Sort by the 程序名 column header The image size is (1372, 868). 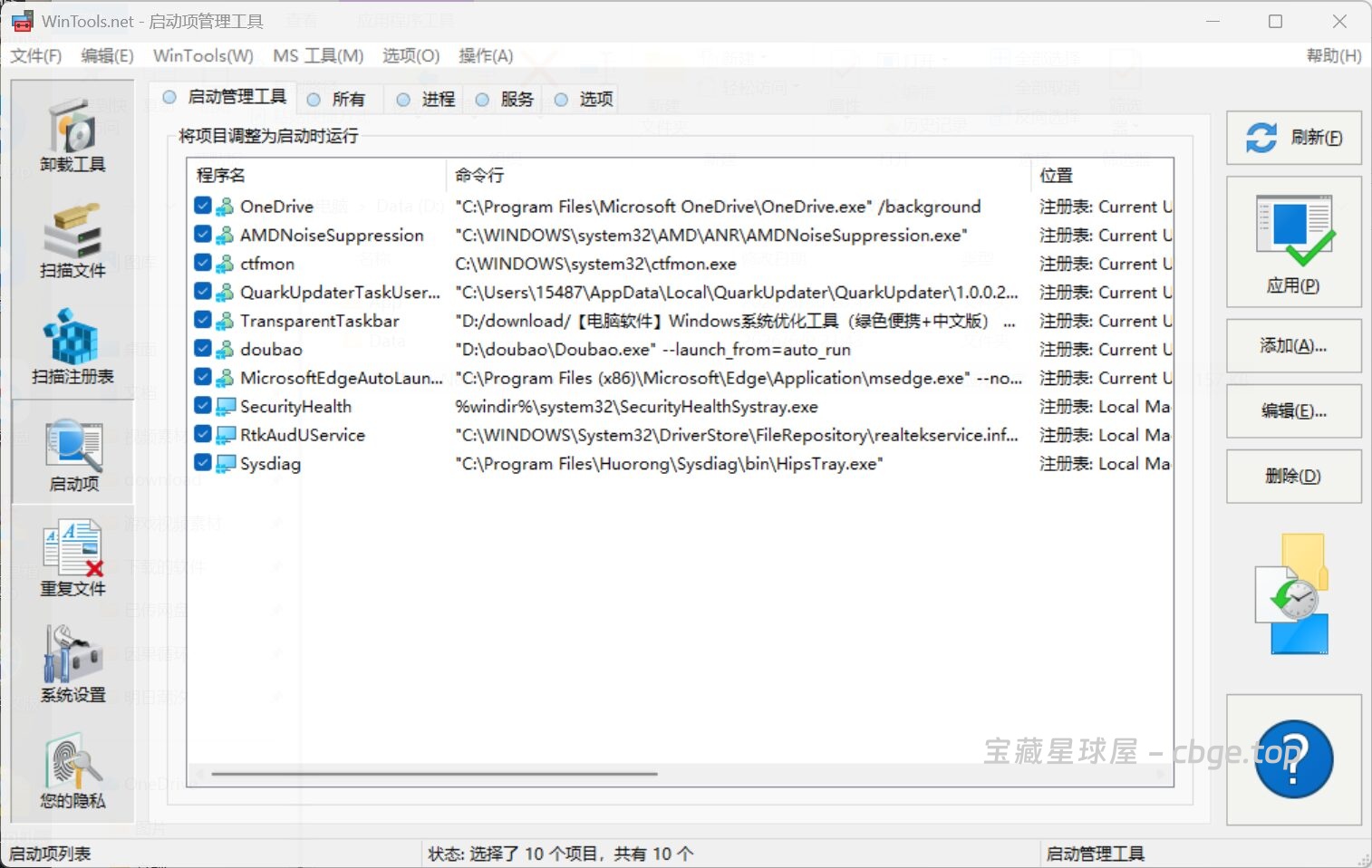(x=316, y=175)
